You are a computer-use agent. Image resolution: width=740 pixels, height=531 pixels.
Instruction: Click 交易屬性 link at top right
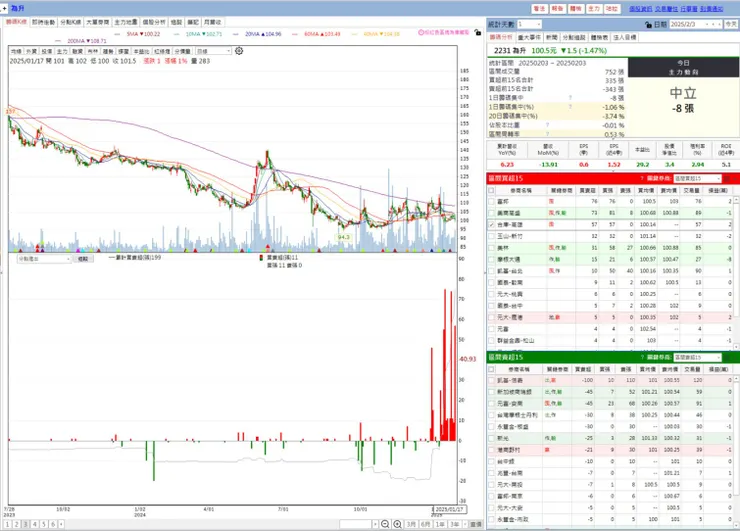point(666,9)
